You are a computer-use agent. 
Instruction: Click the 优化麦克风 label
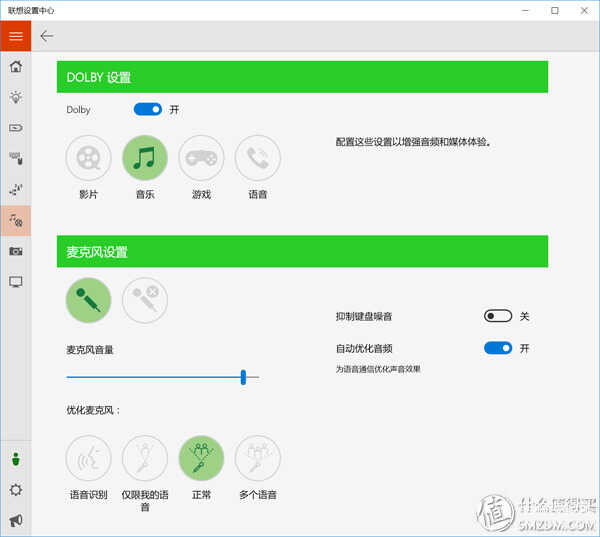tap(93, 410)
